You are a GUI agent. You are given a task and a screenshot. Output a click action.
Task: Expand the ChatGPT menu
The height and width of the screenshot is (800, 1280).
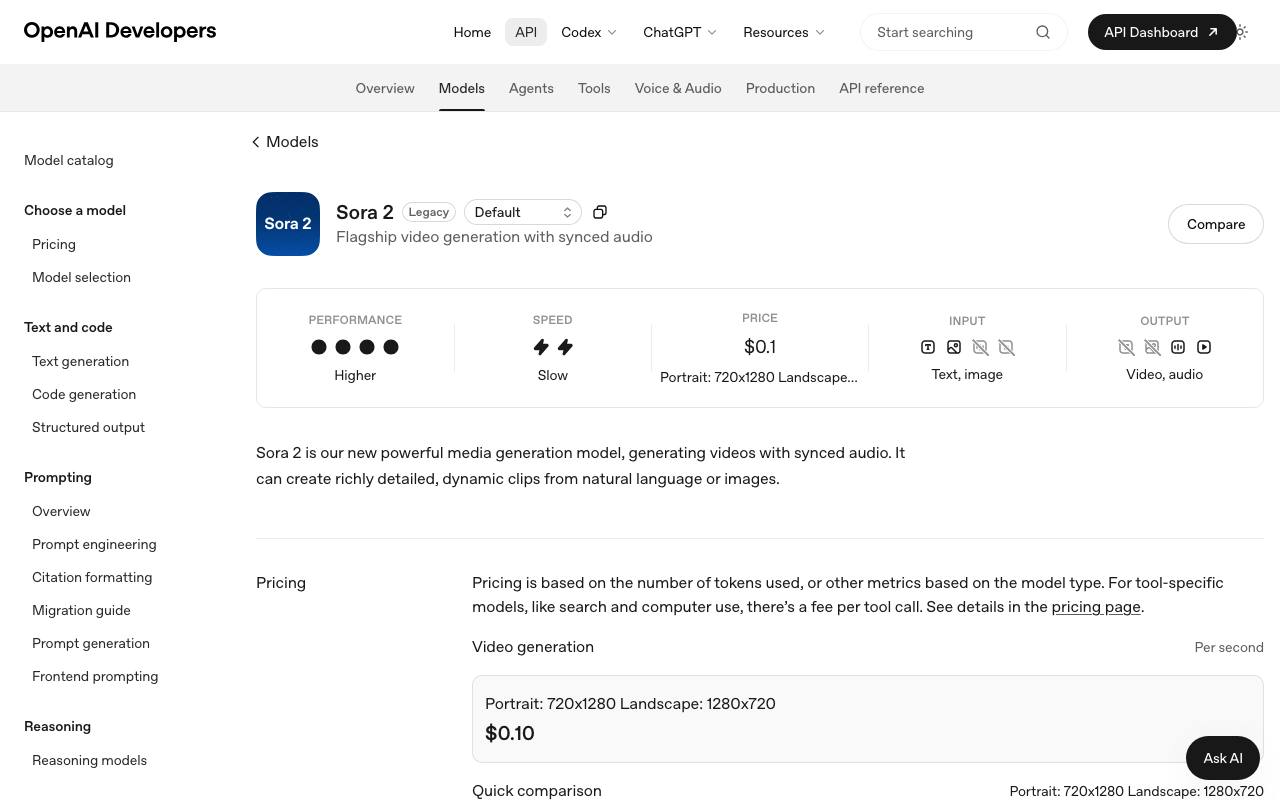click(680, 32)
